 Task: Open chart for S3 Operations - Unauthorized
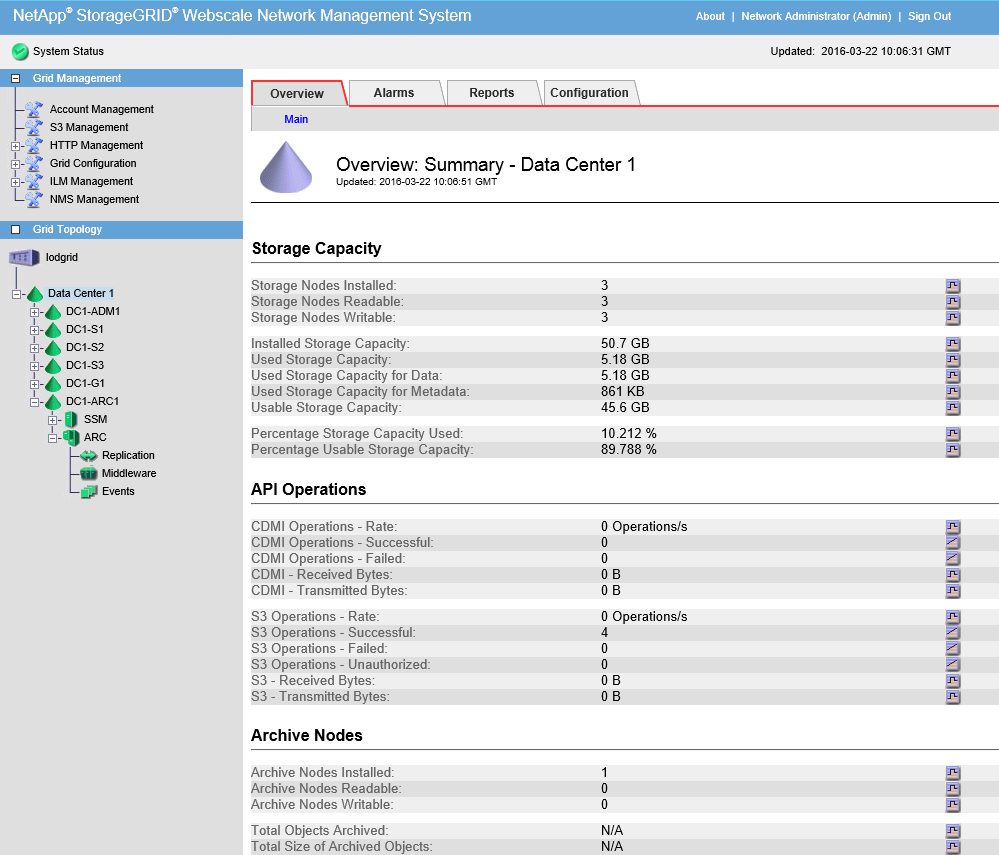tap(952, 665)
